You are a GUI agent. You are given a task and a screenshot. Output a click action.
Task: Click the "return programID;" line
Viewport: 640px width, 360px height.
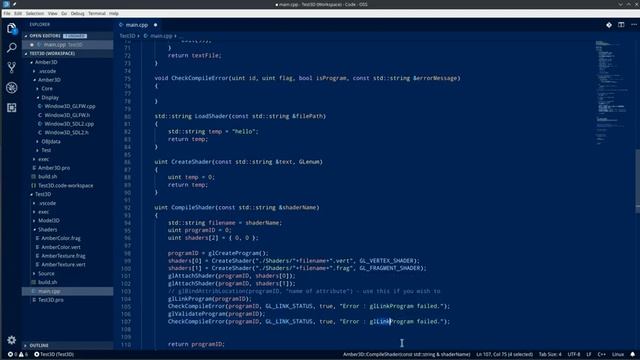pos(196,344)
